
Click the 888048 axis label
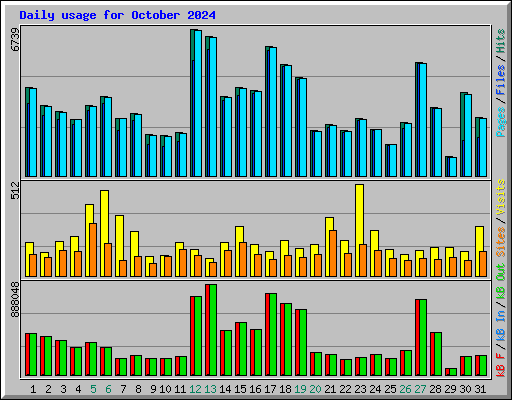point(15,300)
